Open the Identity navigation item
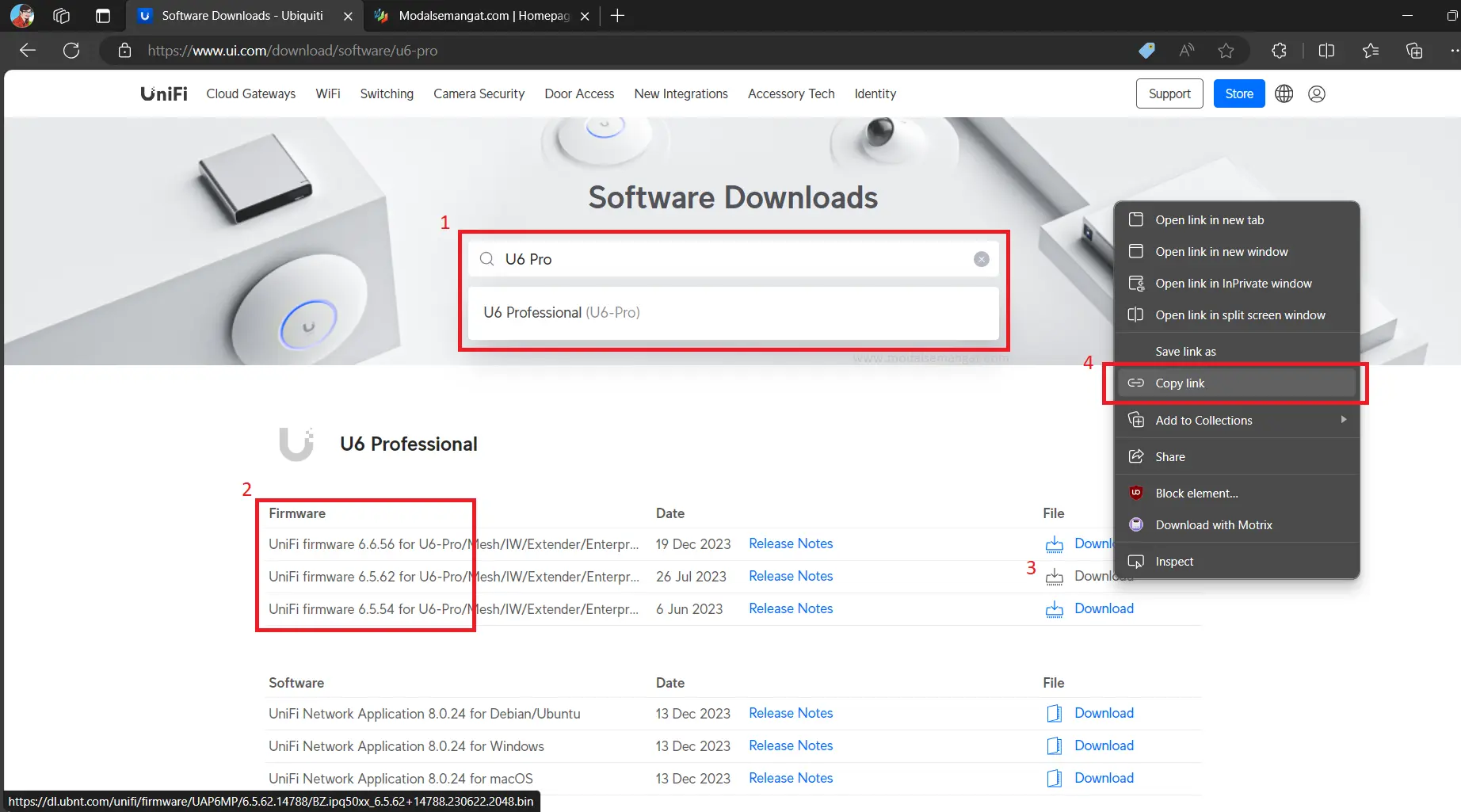The image size is (1461, 812). point(875,93)
